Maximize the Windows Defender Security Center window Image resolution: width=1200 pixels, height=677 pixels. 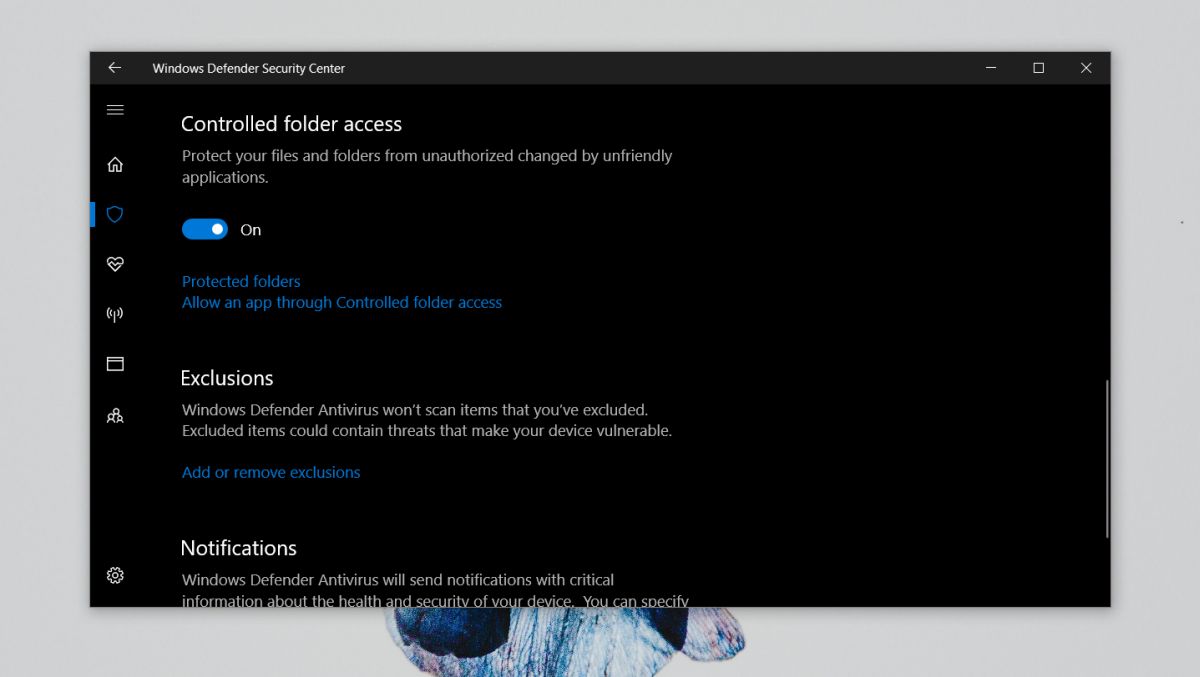pyautogui.click(x=1038, y=68)
